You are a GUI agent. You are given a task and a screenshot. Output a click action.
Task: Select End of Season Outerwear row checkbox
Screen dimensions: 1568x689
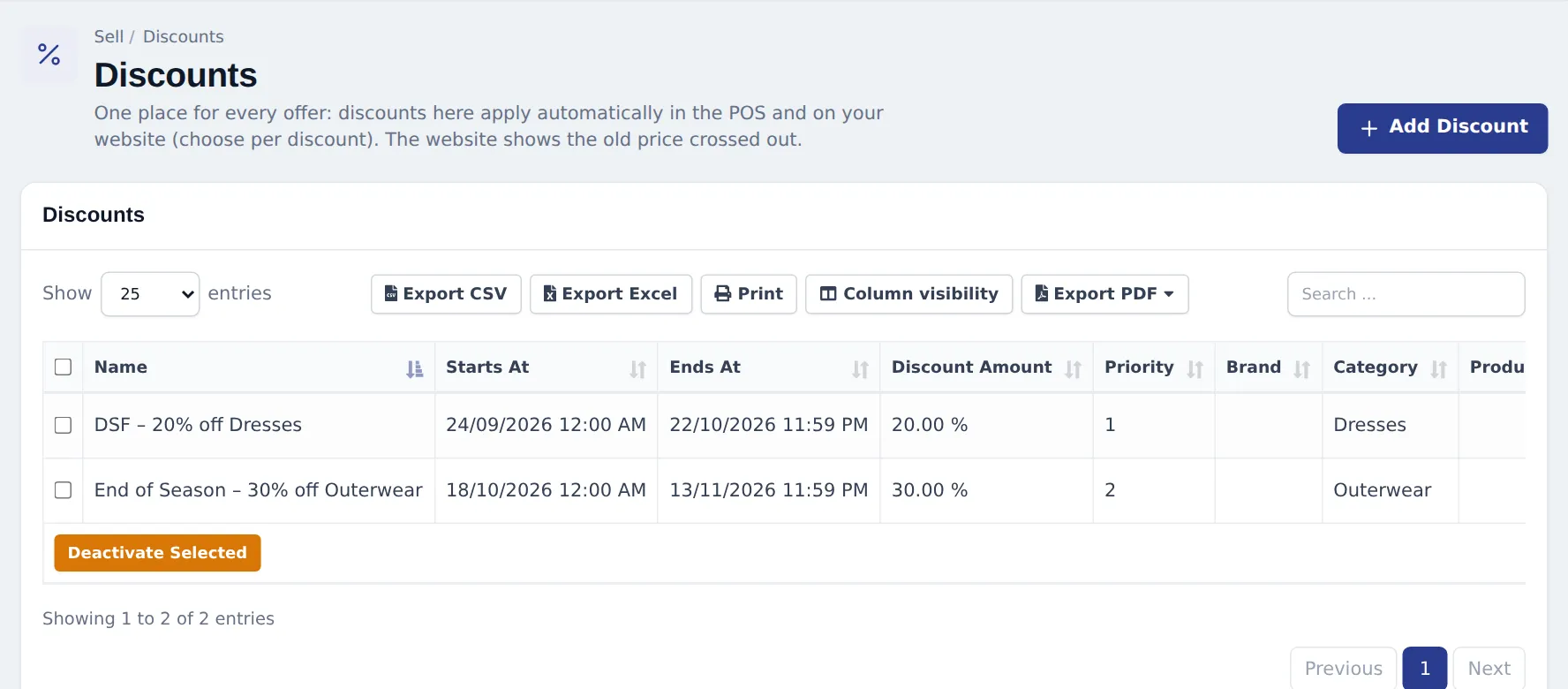pyautogui.click(x=63, y=490)
